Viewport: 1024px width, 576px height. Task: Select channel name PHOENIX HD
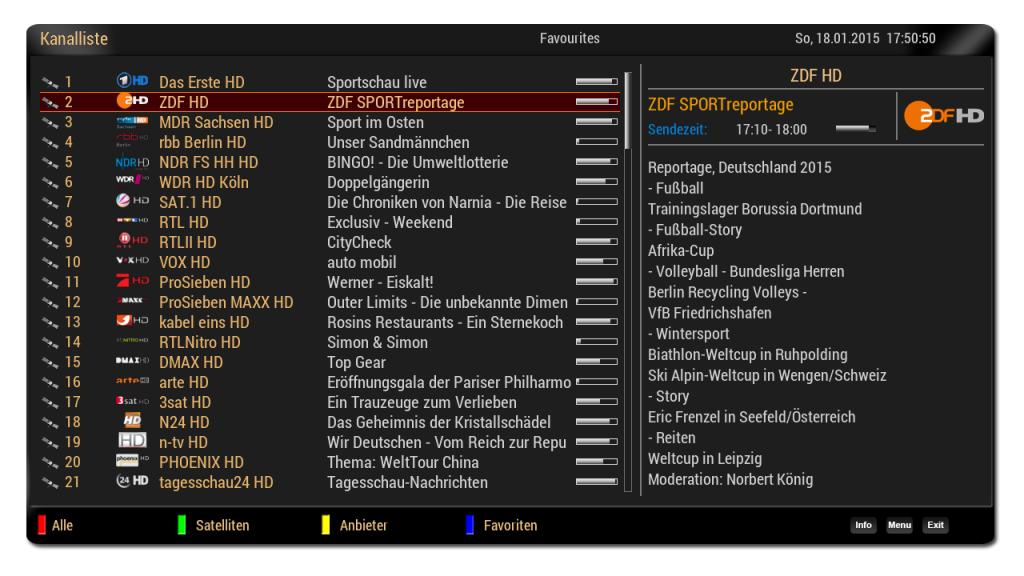pyautogui.click(x=201, y=462)
